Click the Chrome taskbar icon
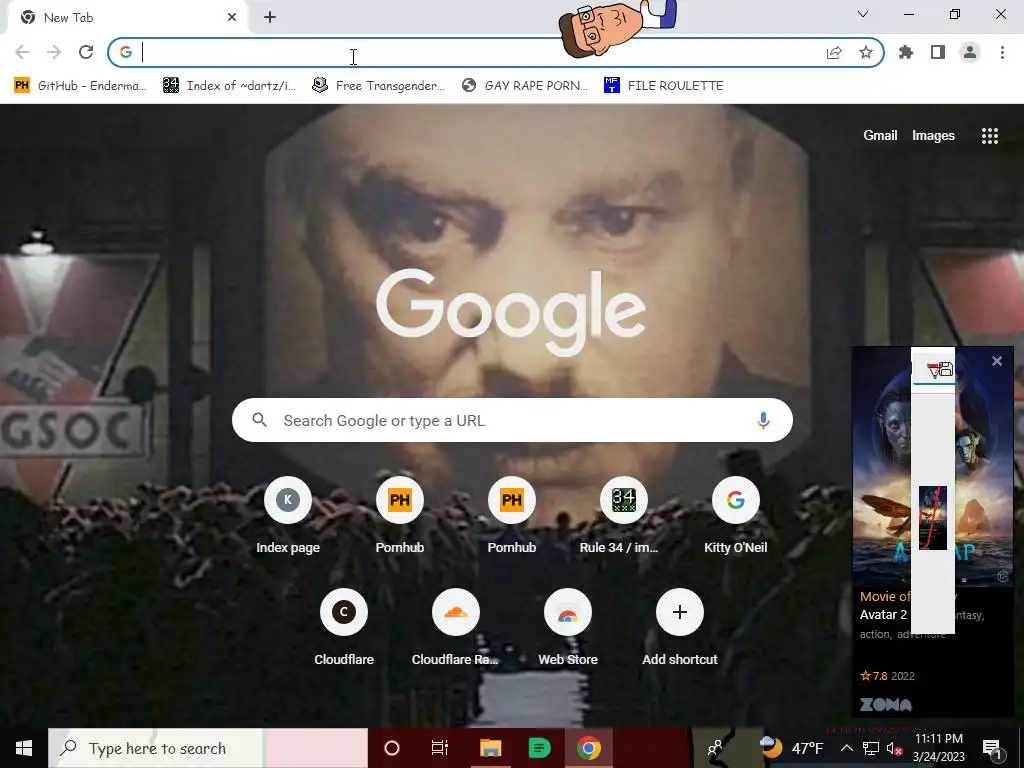Screen dimensions: 1024x768 (588, 748)
